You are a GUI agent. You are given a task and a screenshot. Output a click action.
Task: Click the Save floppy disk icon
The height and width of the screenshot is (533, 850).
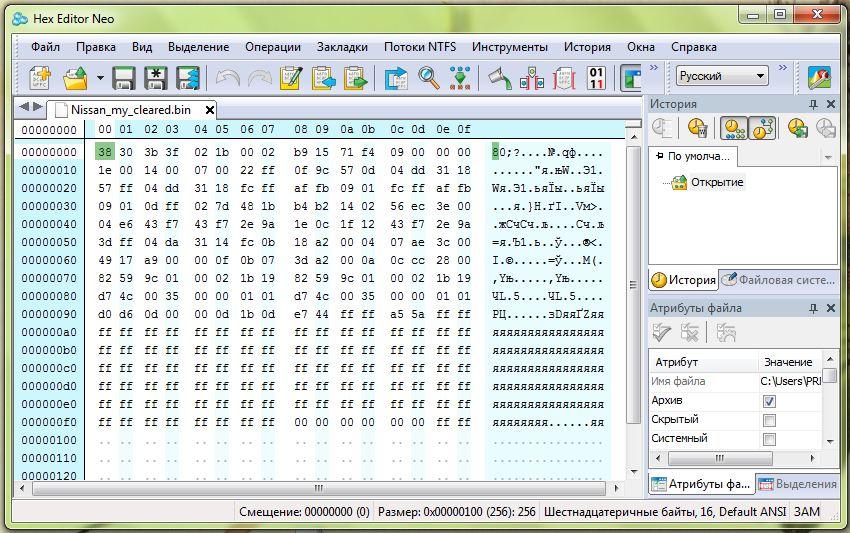pos(124,78)
